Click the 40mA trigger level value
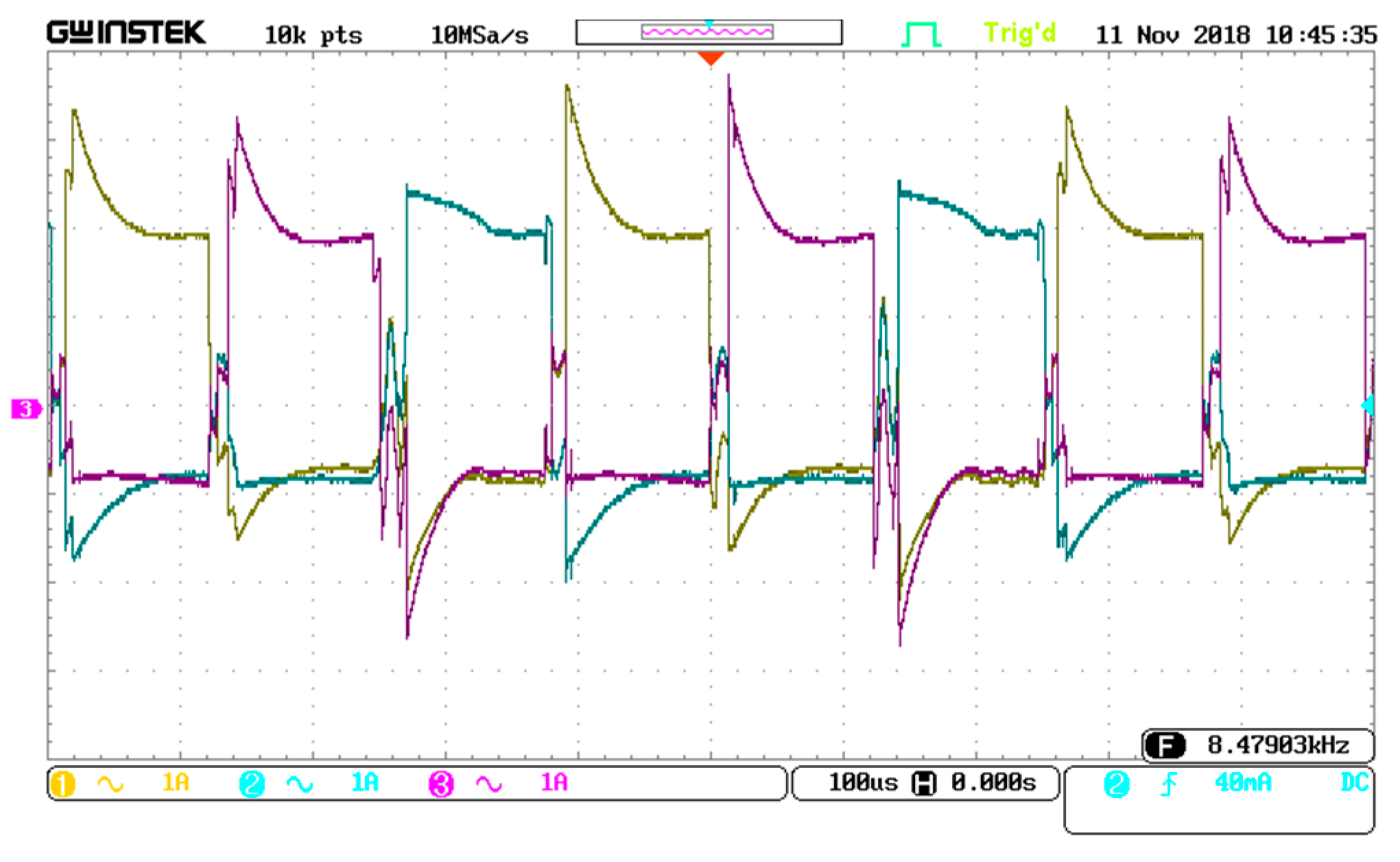 click(x=1242, y=783)
